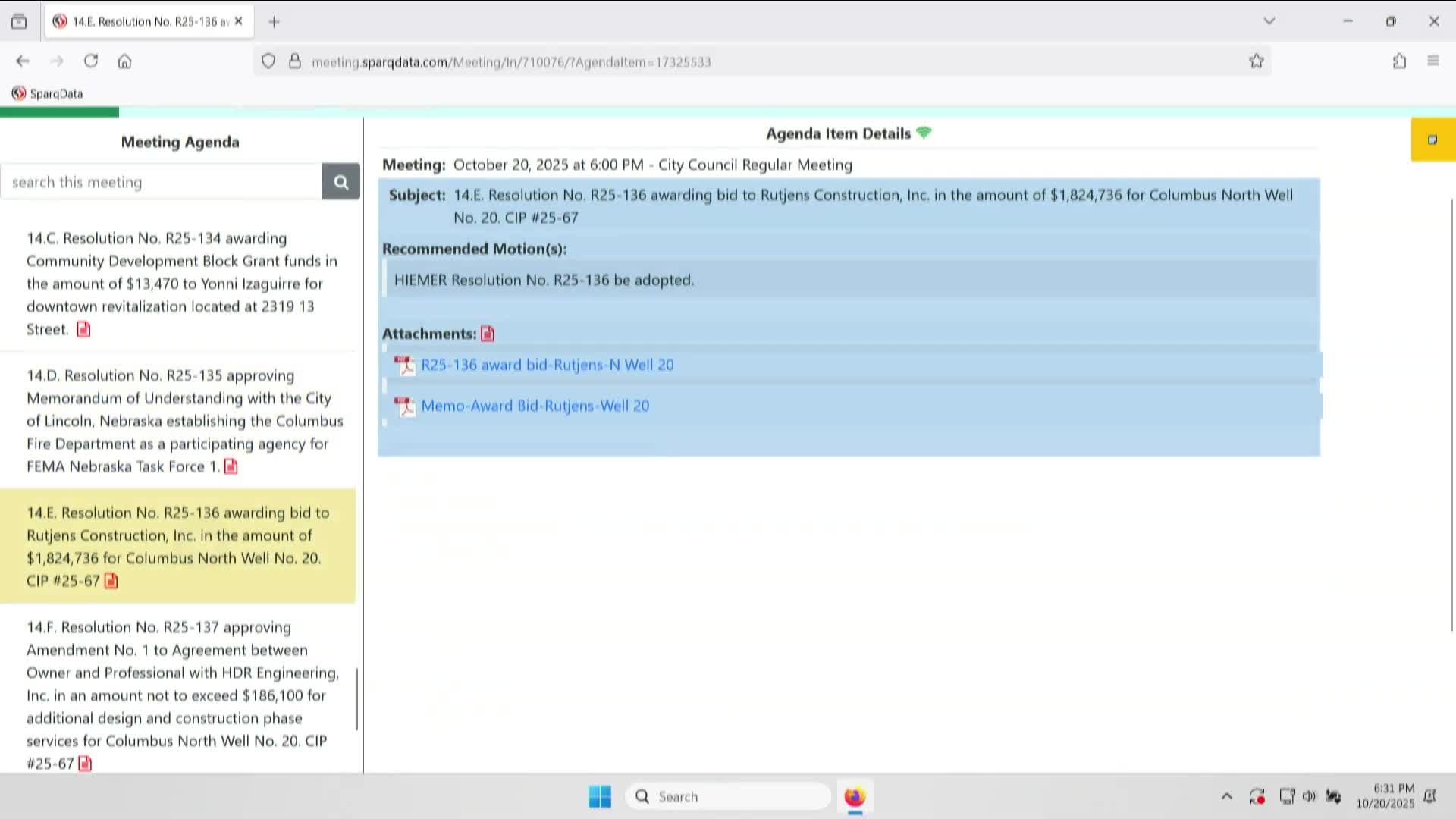This screenshot has height=819, width=1456.
Task: Click the yellow side panel button at right edge
Action: pyautogui.click(x=1432, y=140)
